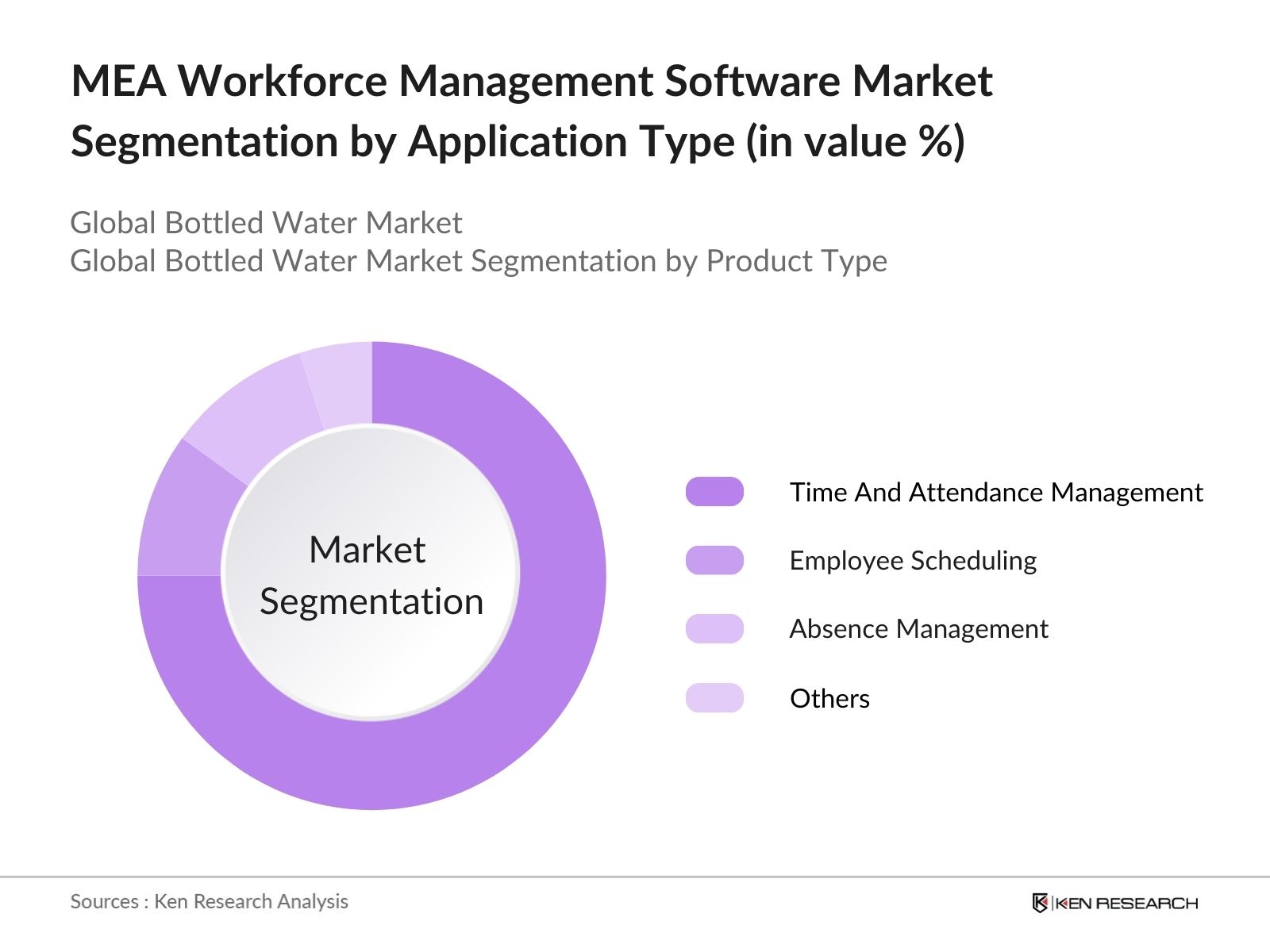Select the Employee Scheduling legend swatch
The width and height of the screenshot is (1270, 952).
click(x=715, y=561)
